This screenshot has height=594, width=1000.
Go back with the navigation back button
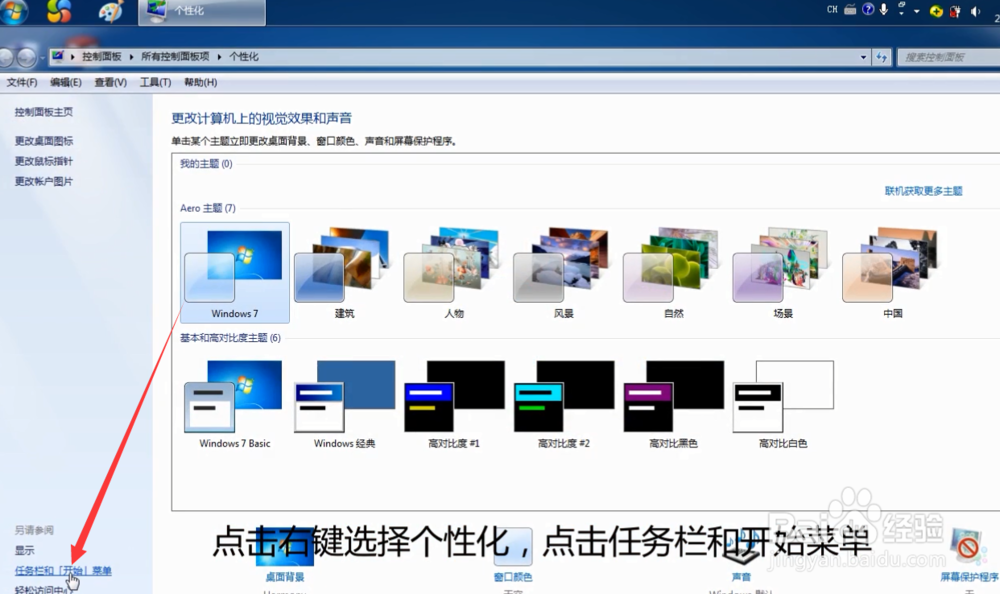(6, 57)
